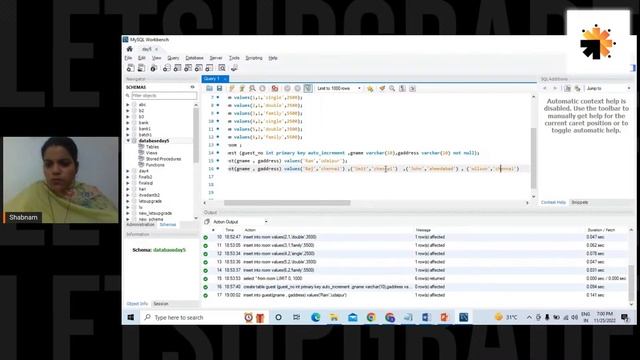Toggle word wrap icon
This screenshot has height=360, width=640.
click(x=412, y=89)
